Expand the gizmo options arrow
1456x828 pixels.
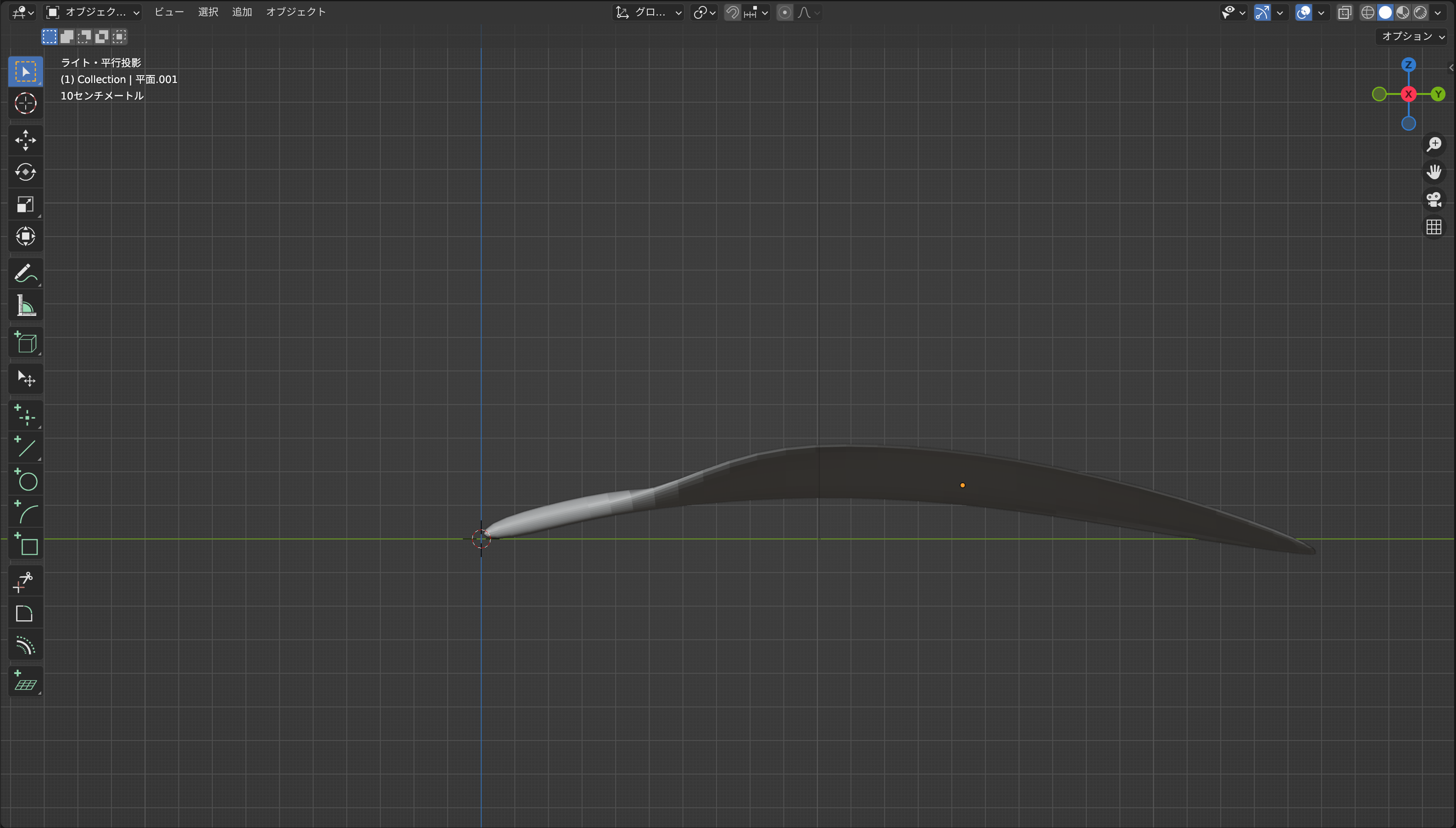click(x=1280, y=12)
